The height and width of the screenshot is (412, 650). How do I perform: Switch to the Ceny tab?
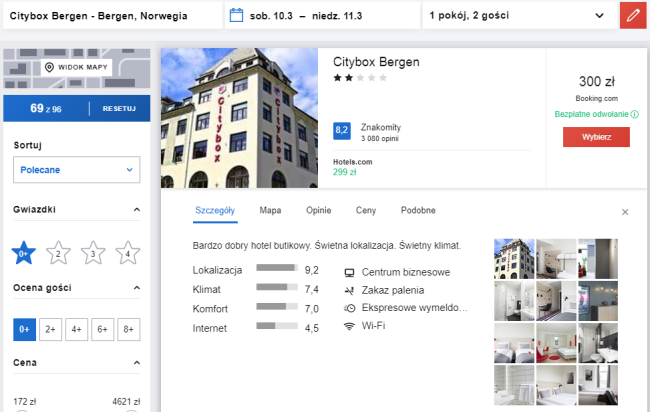pyautogui.click(x=366, y=211)
